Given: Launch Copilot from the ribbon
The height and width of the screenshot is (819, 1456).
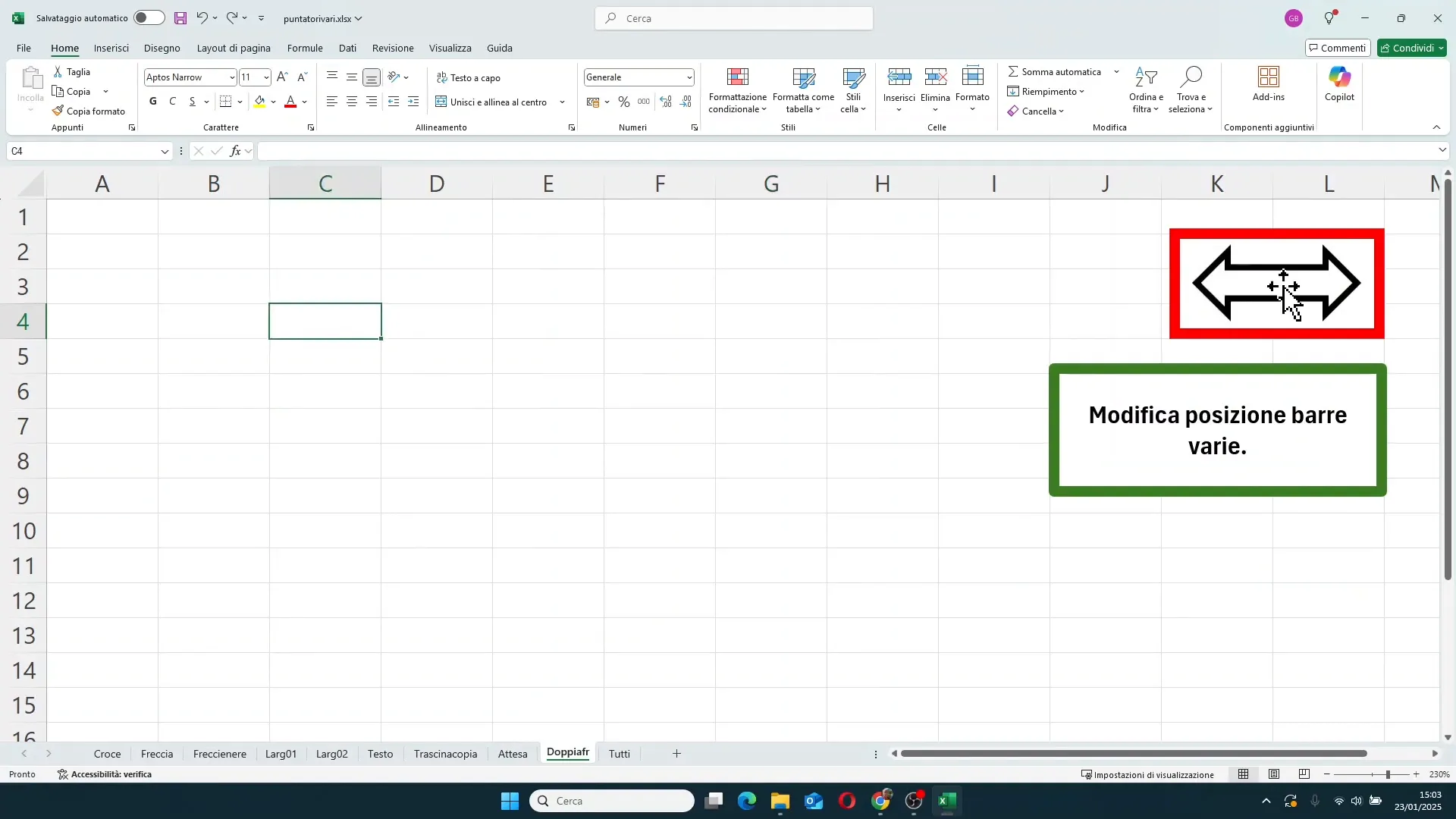Looking at the screenshot, I should 1340,84.
